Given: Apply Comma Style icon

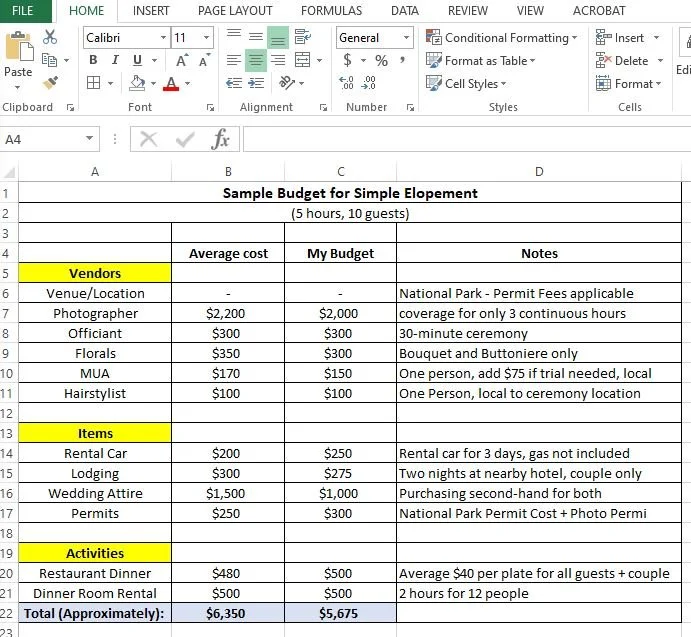Looking at the screenshot, I should (x=402, y=60).
